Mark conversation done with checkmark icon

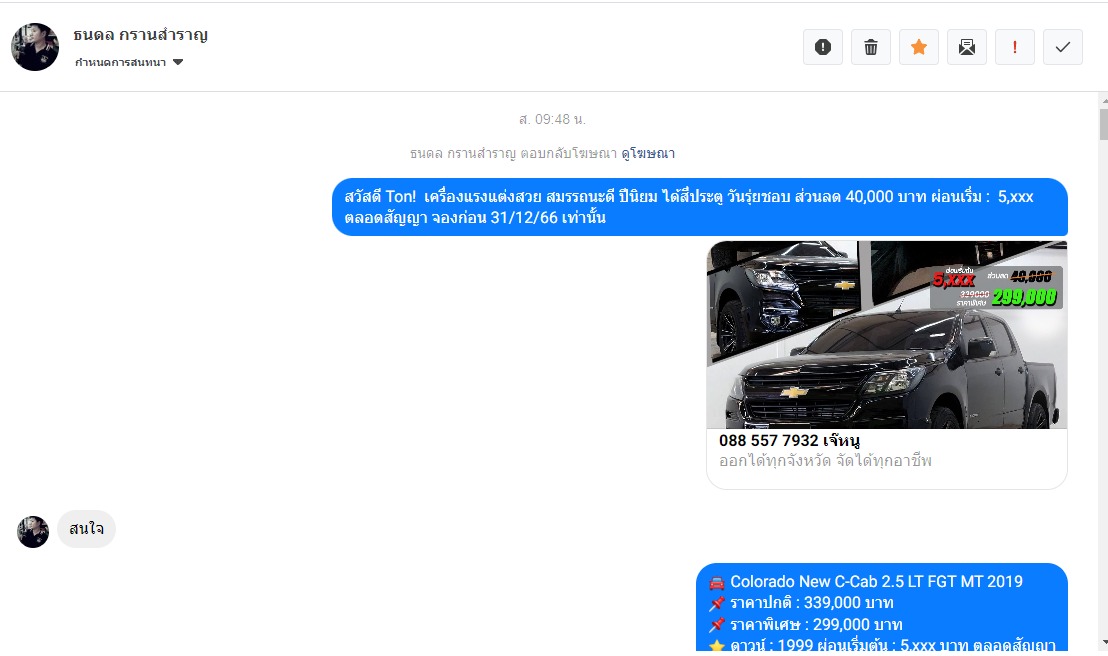pos(1063,47)
